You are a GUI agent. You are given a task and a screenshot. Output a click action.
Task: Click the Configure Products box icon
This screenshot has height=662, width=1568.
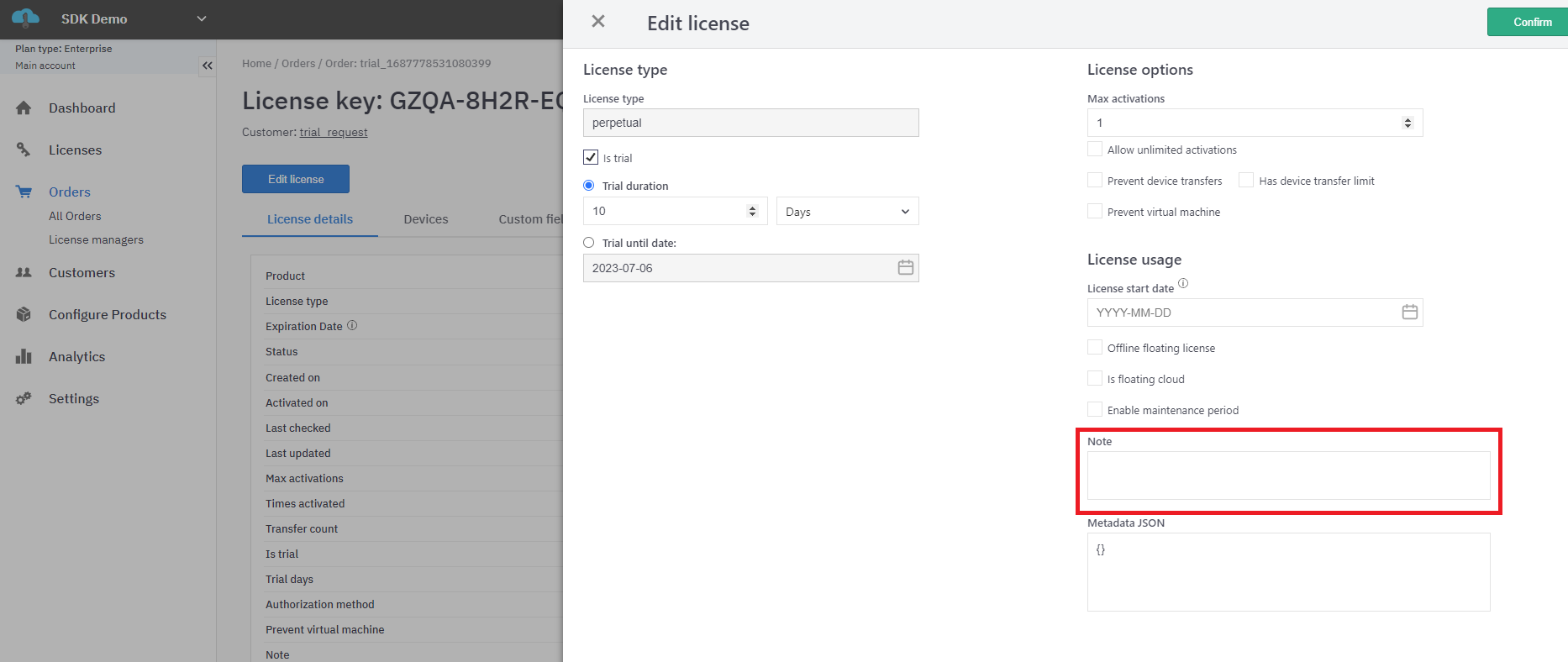24,314
